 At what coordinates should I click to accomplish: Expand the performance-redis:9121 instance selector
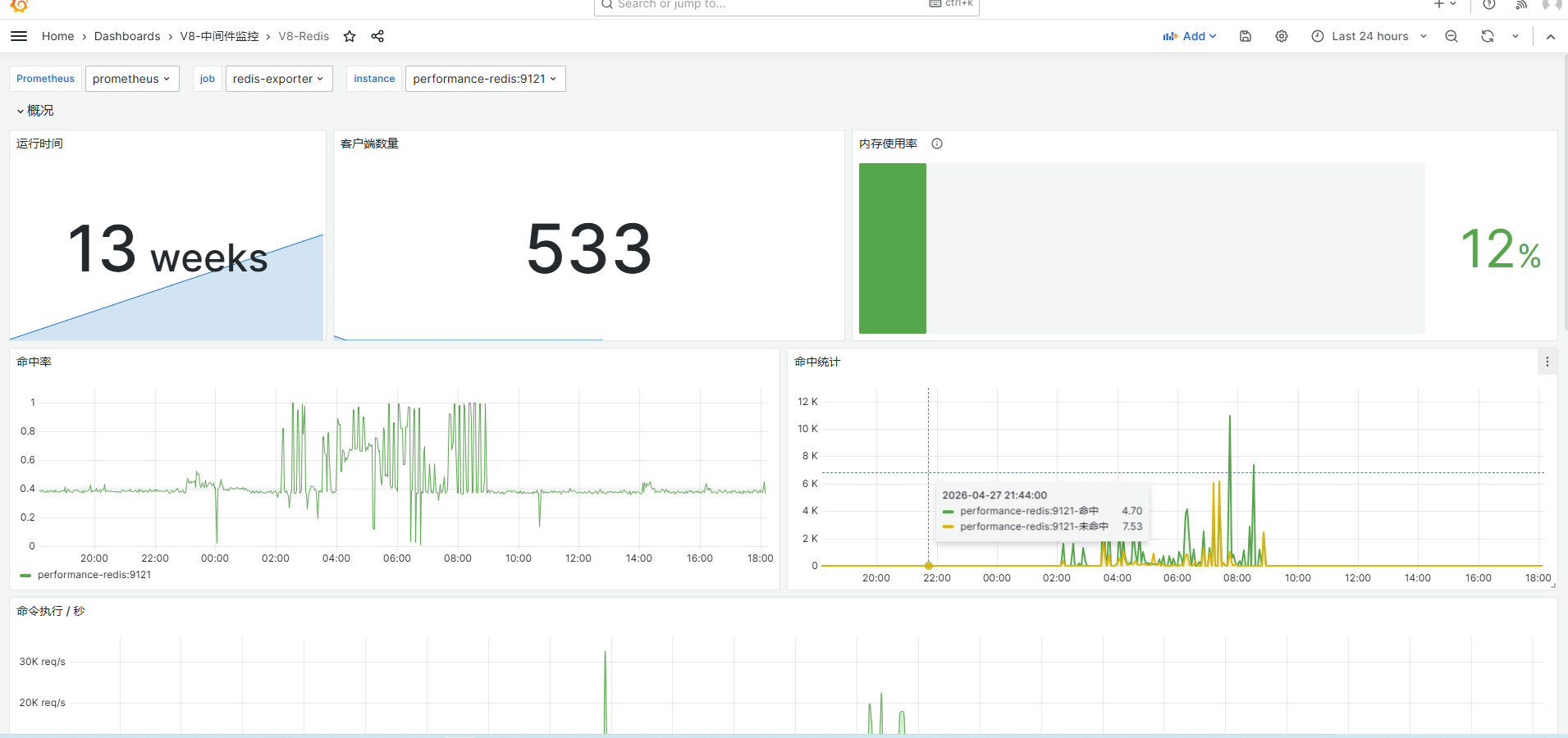[x=486, y=79]
